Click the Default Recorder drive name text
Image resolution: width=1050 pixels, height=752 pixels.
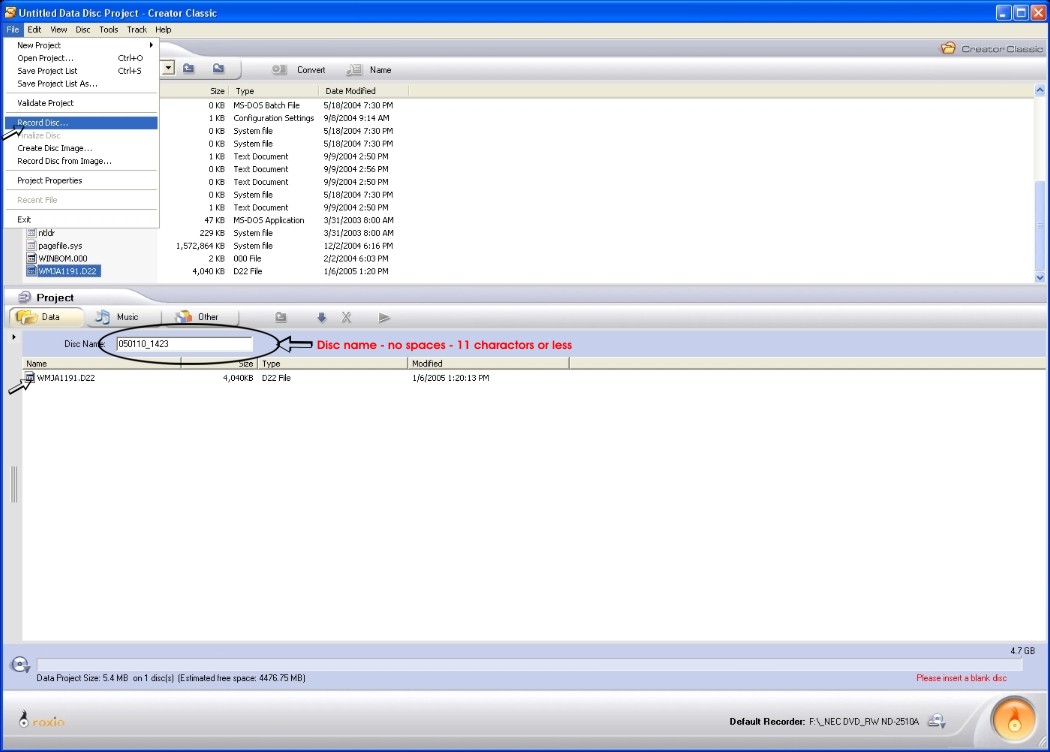tap(864, 721)
